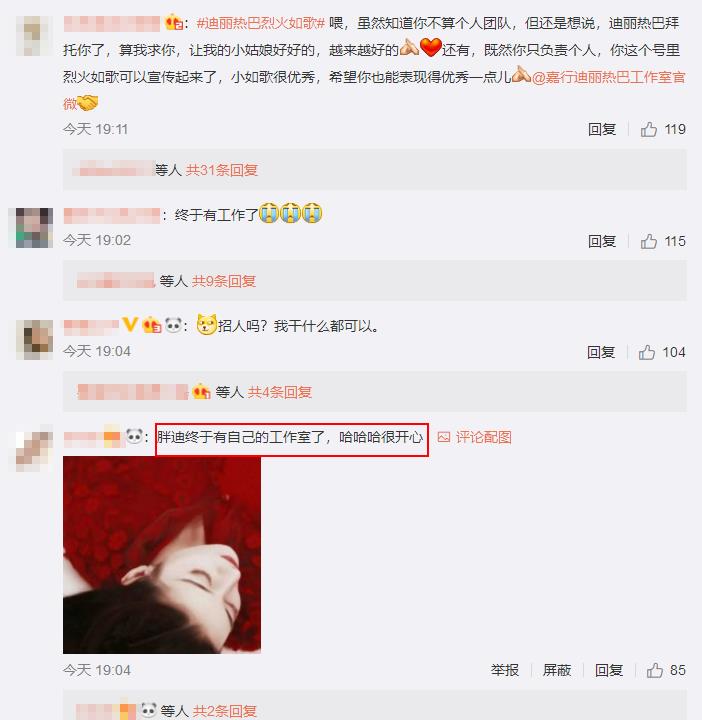Like the 终于有工作了 comment
The width and height of the screenshot is (702, 720).
click(x=649, y=241)
